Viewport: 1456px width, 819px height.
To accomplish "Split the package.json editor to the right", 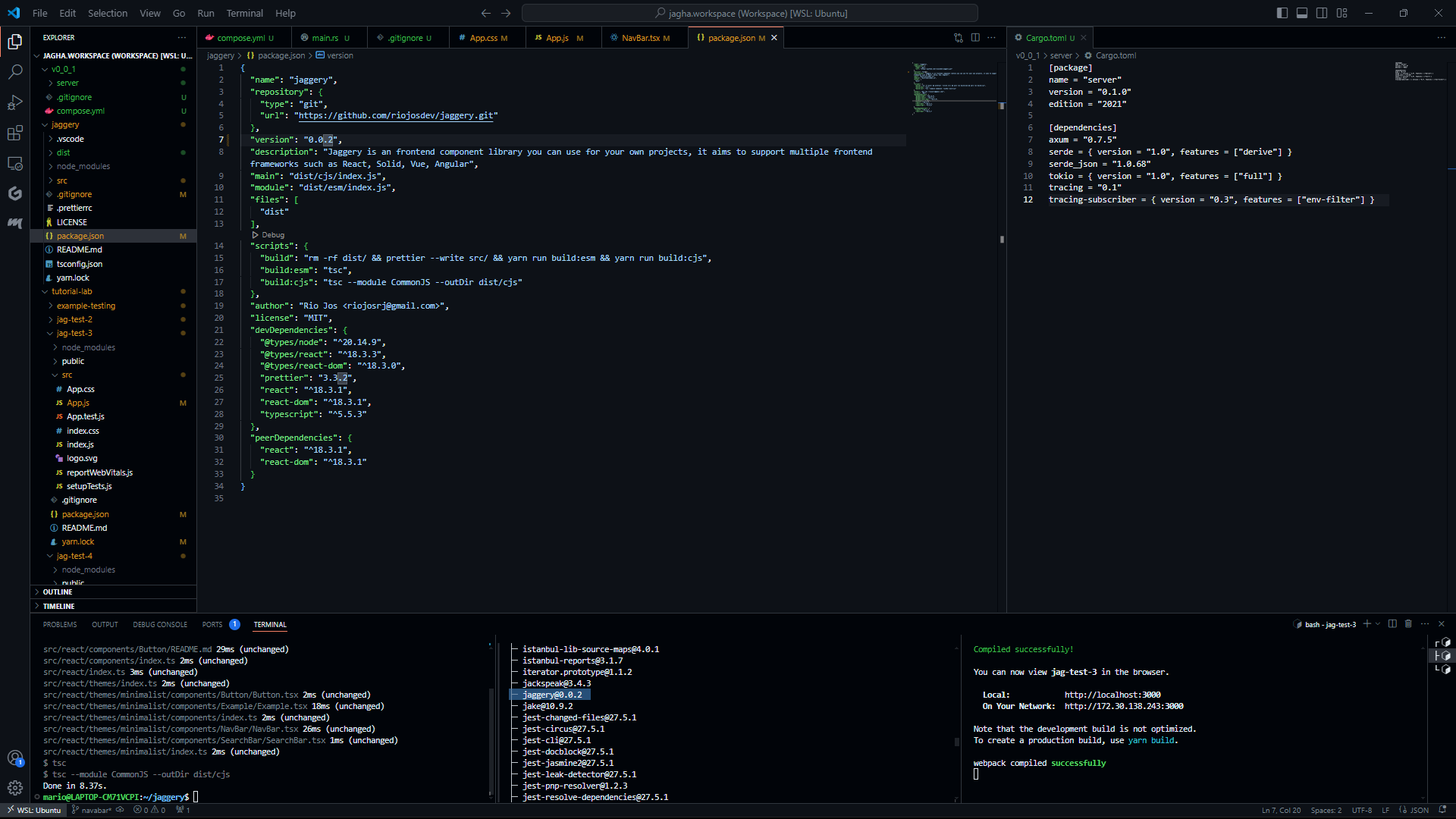I will tap(975, 38).
